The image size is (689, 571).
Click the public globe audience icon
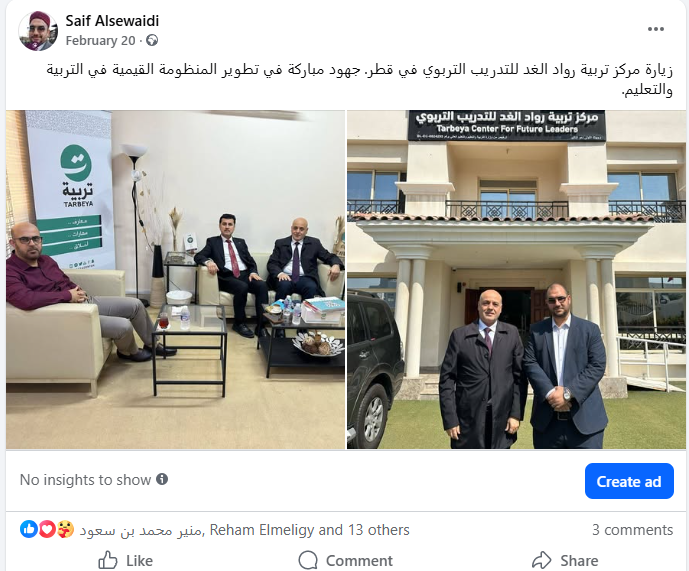(152, 40)
